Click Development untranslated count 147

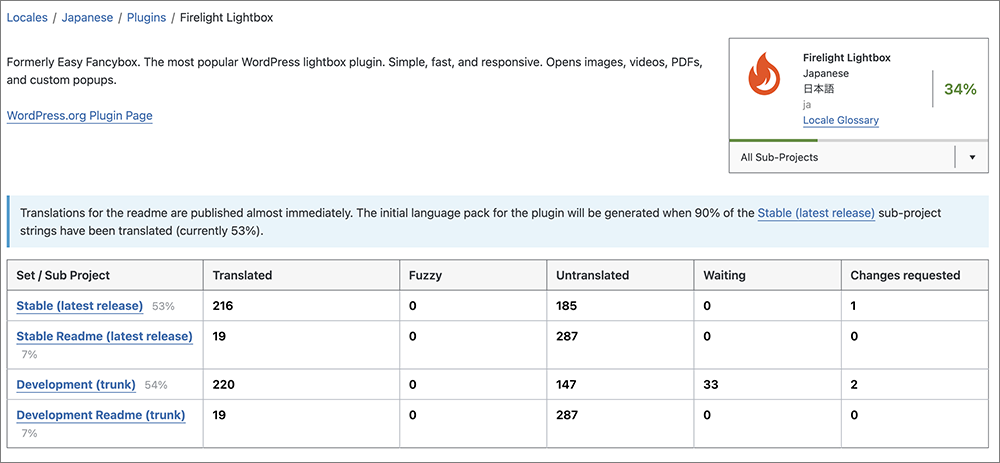[x=566, y=384]
